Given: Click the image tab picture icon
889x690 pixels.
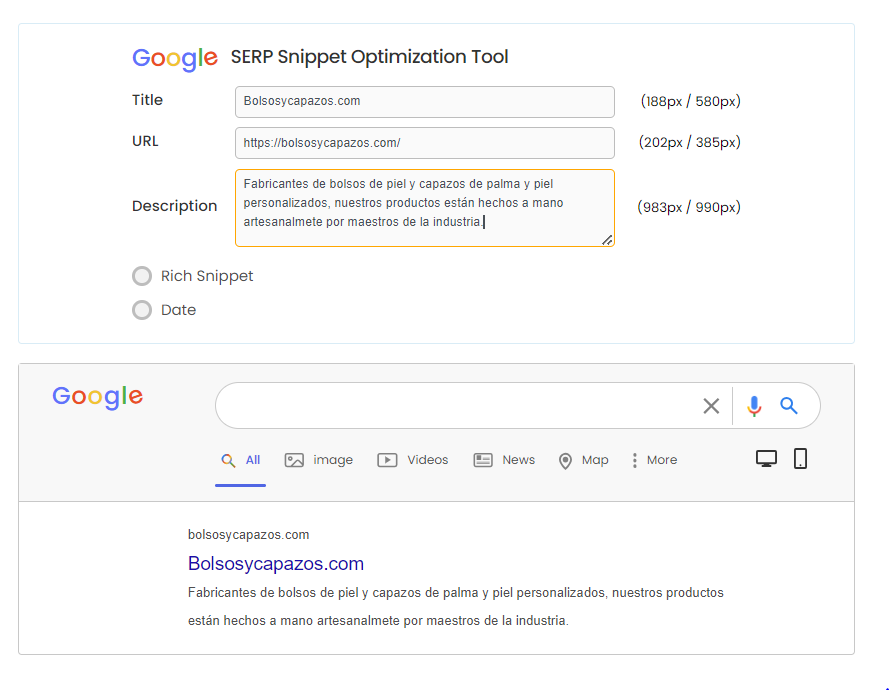Looking at the screenshot, I should click(x=294, y=460).
